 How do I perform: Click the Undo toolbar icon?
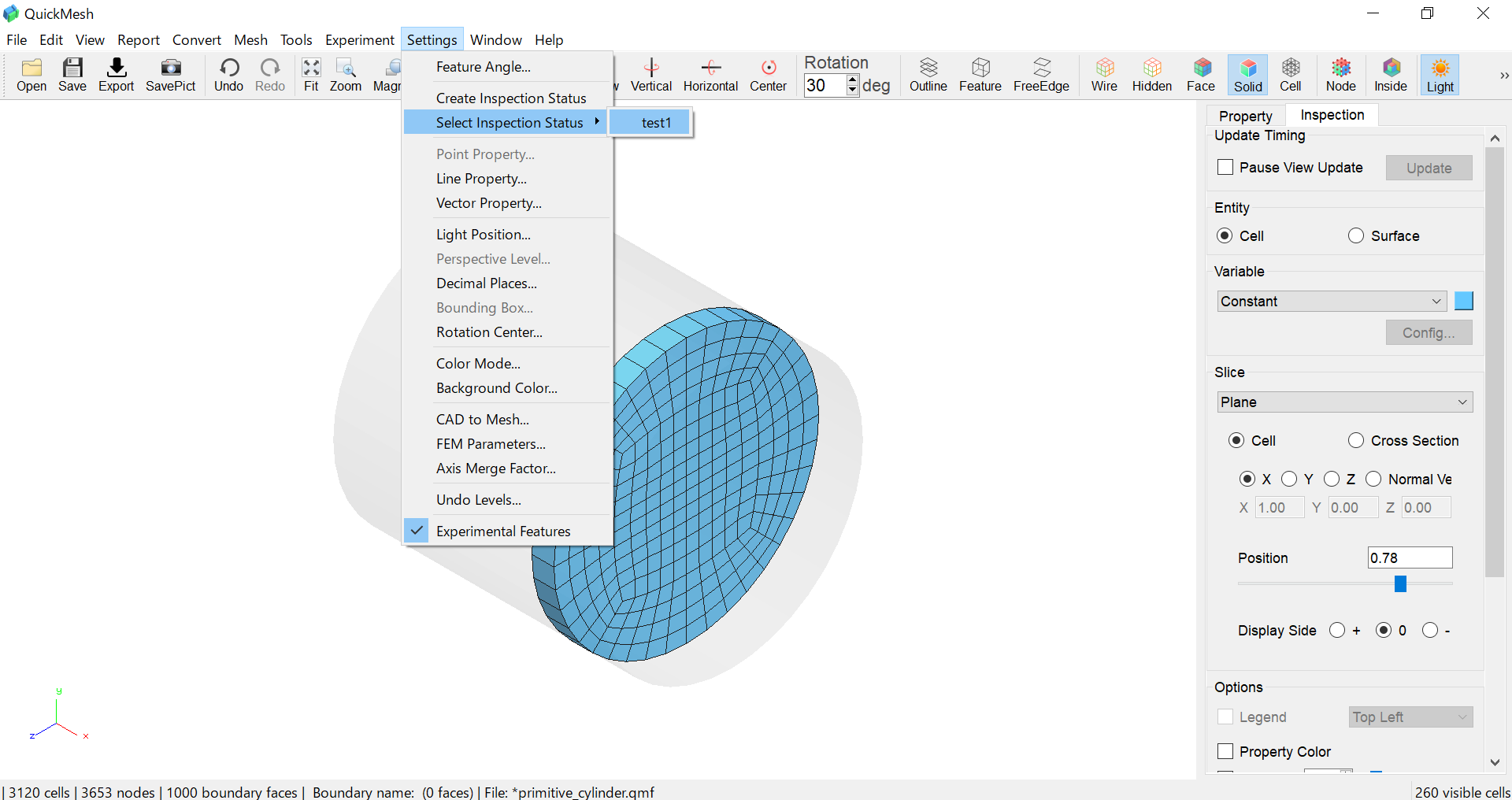pyautogui.click(x=229, y=75)
